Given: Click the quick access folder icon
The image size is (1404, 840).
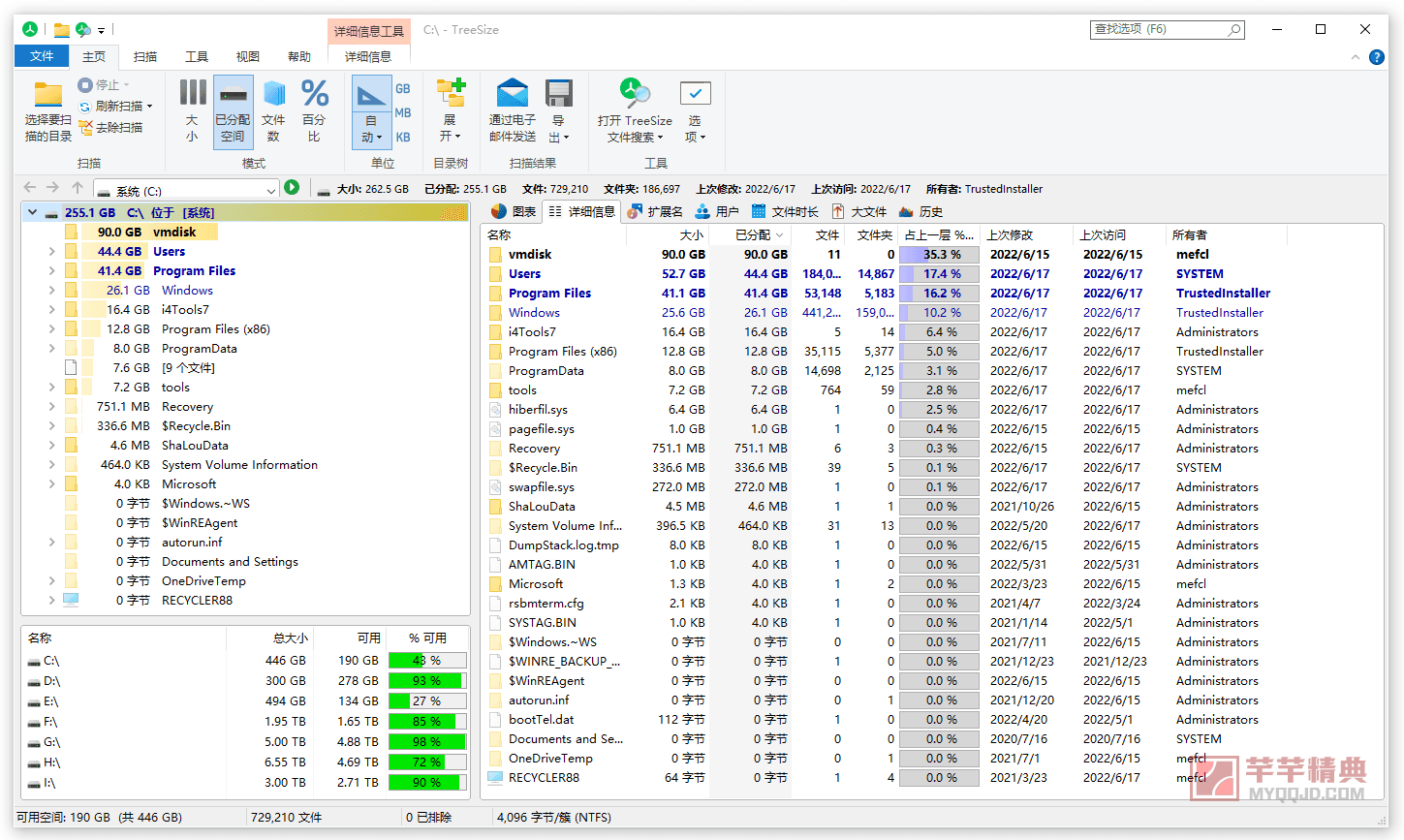Looking at the screenshot, I should 61,30.
